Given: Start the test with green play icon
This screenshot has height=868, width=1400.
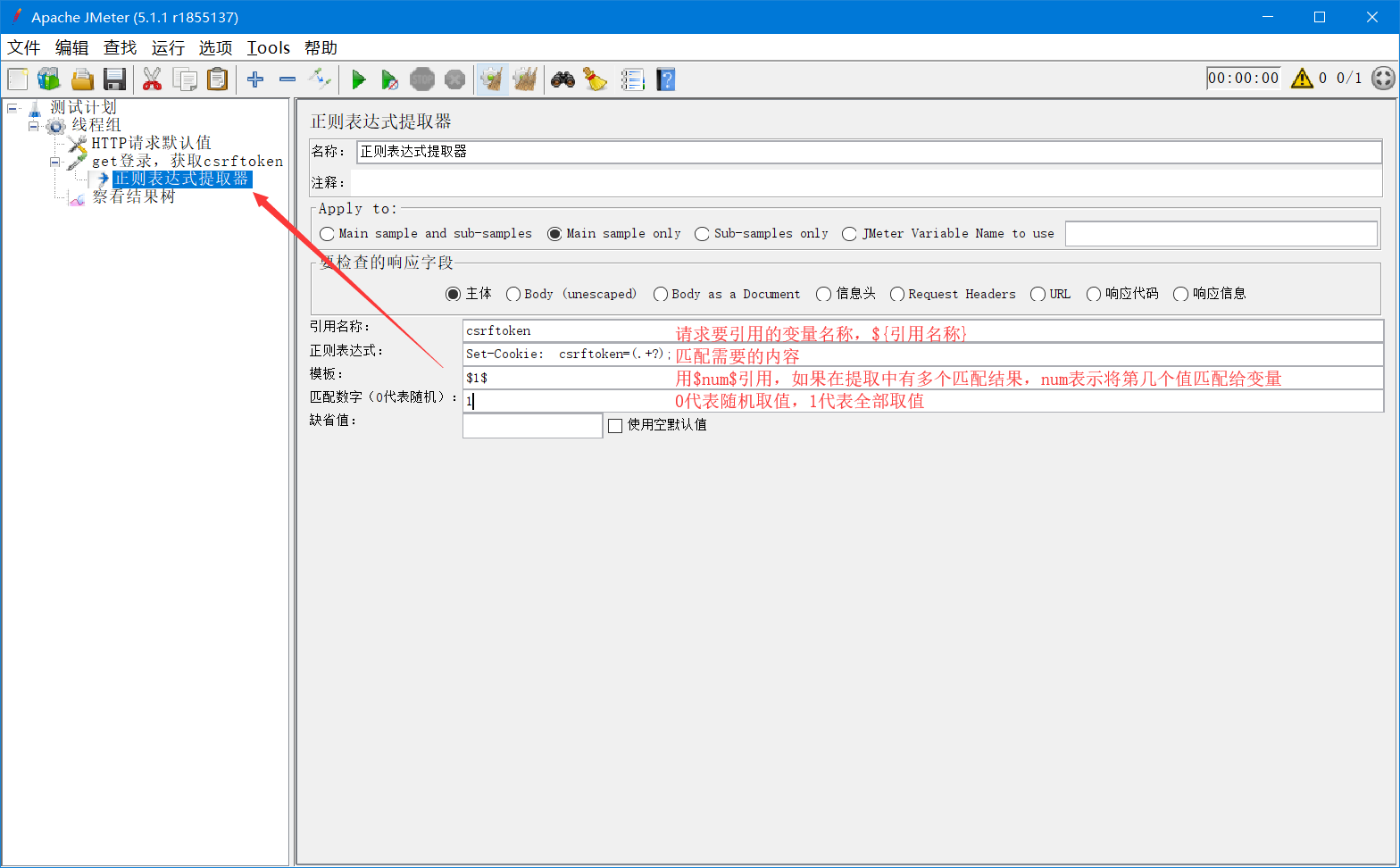Looking at the screenshot, I should pyautogui.click(x=358, y=79).
